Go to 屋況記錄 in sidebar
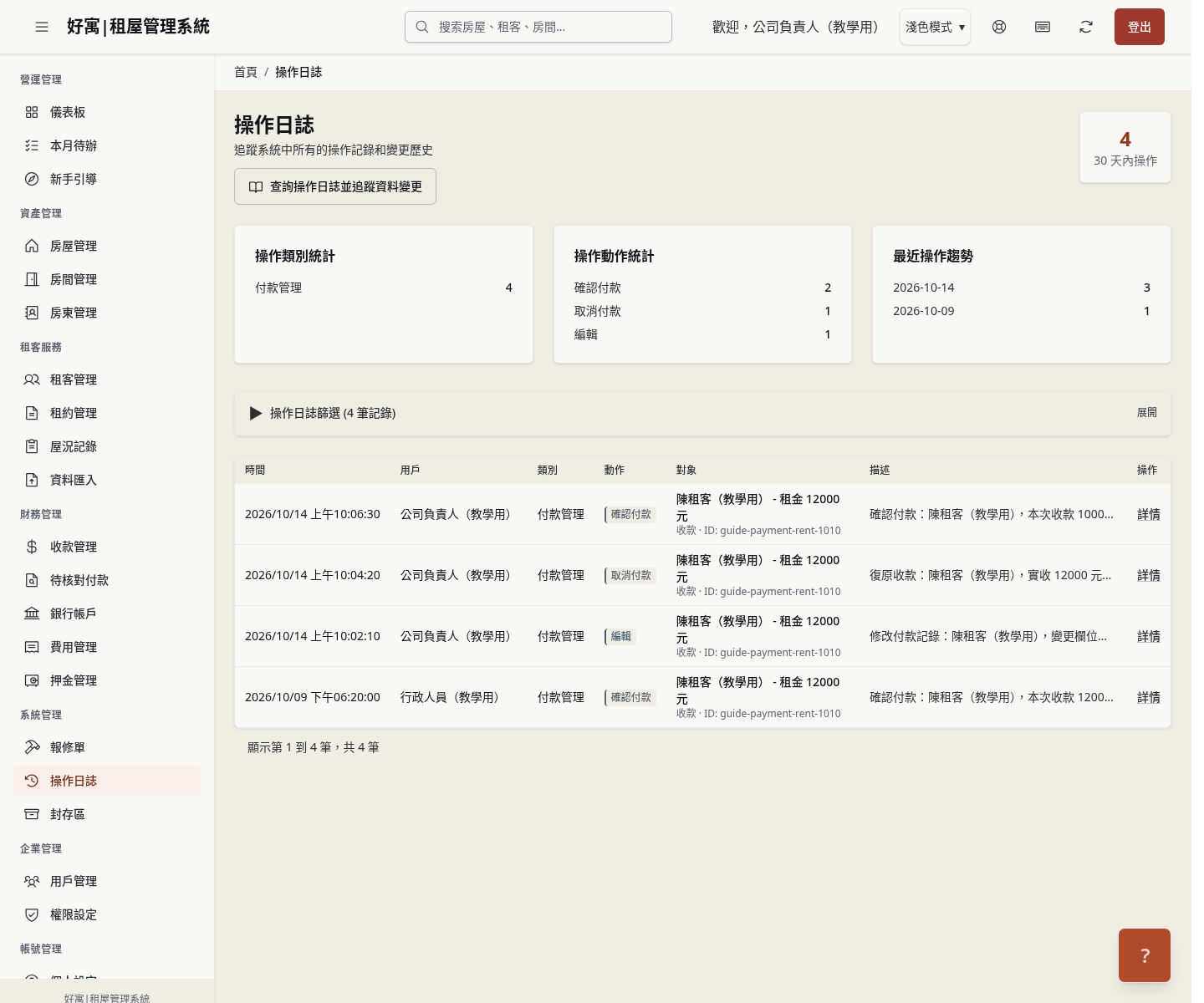Image resolution: width=1204 pixels, height=1003 pixels. pyautogui.click(x=107, y=446)
